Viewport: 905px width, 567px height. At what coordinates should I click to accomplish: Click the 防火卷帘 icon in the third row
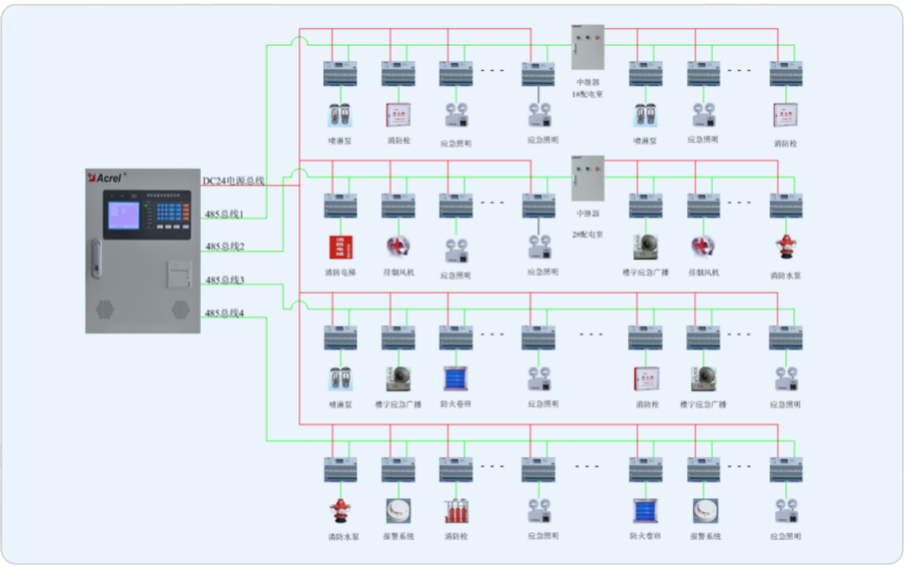click(456, 378)
